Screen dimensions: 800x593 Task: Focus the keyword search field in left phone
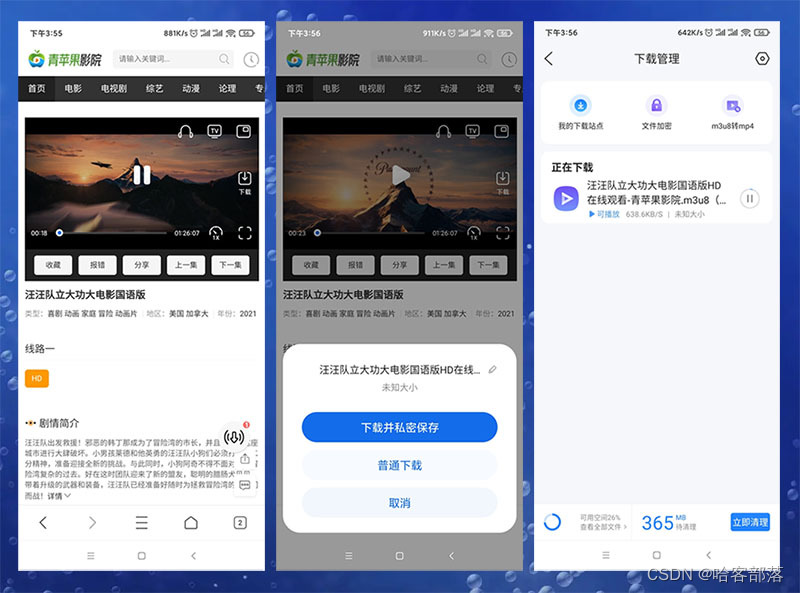(x=173, y=59)
